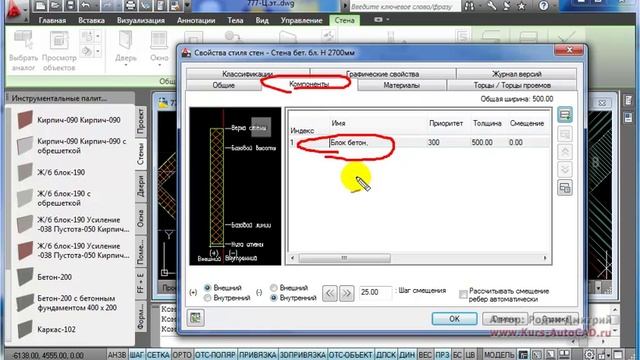Select the Внешний radio for the (+) side
The image size is (640, 360).
207,288
